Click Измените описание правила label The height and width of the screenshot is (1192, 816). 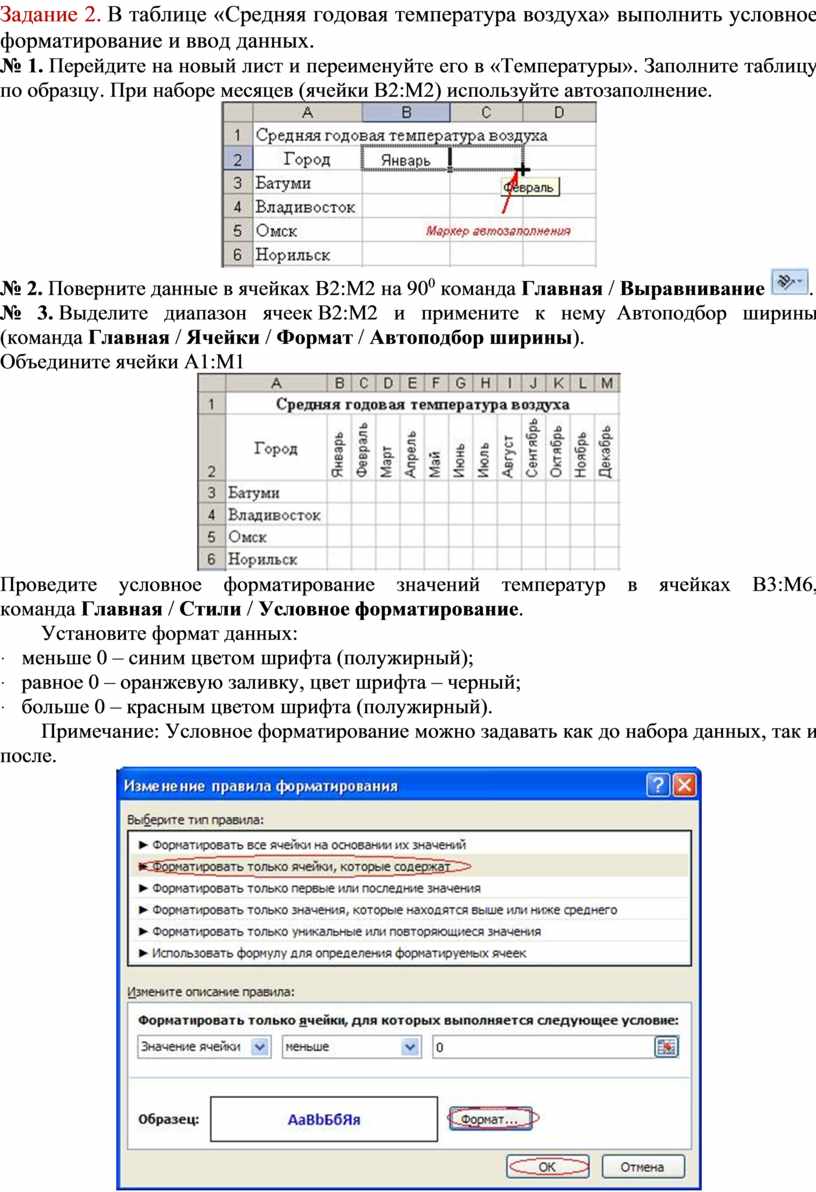210,992
